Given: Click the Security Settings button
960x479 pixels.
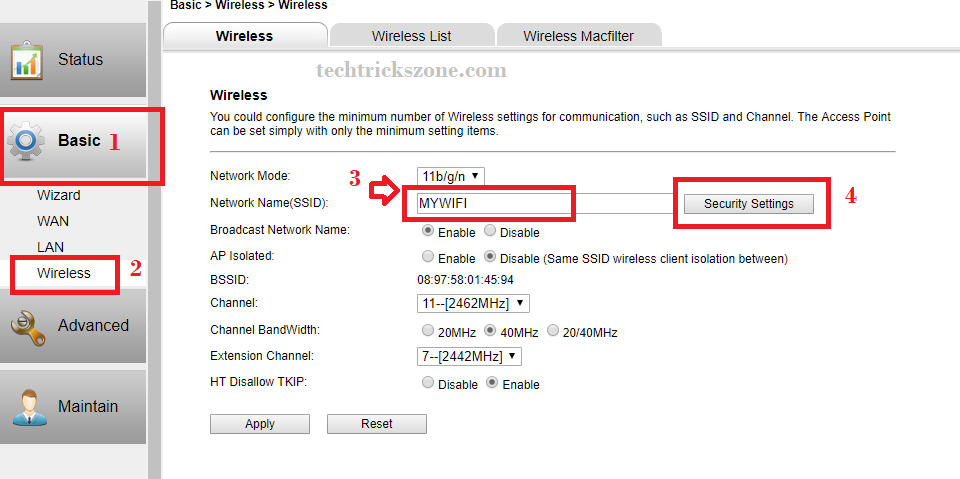Looking at the screenshot, I should 748,204.
